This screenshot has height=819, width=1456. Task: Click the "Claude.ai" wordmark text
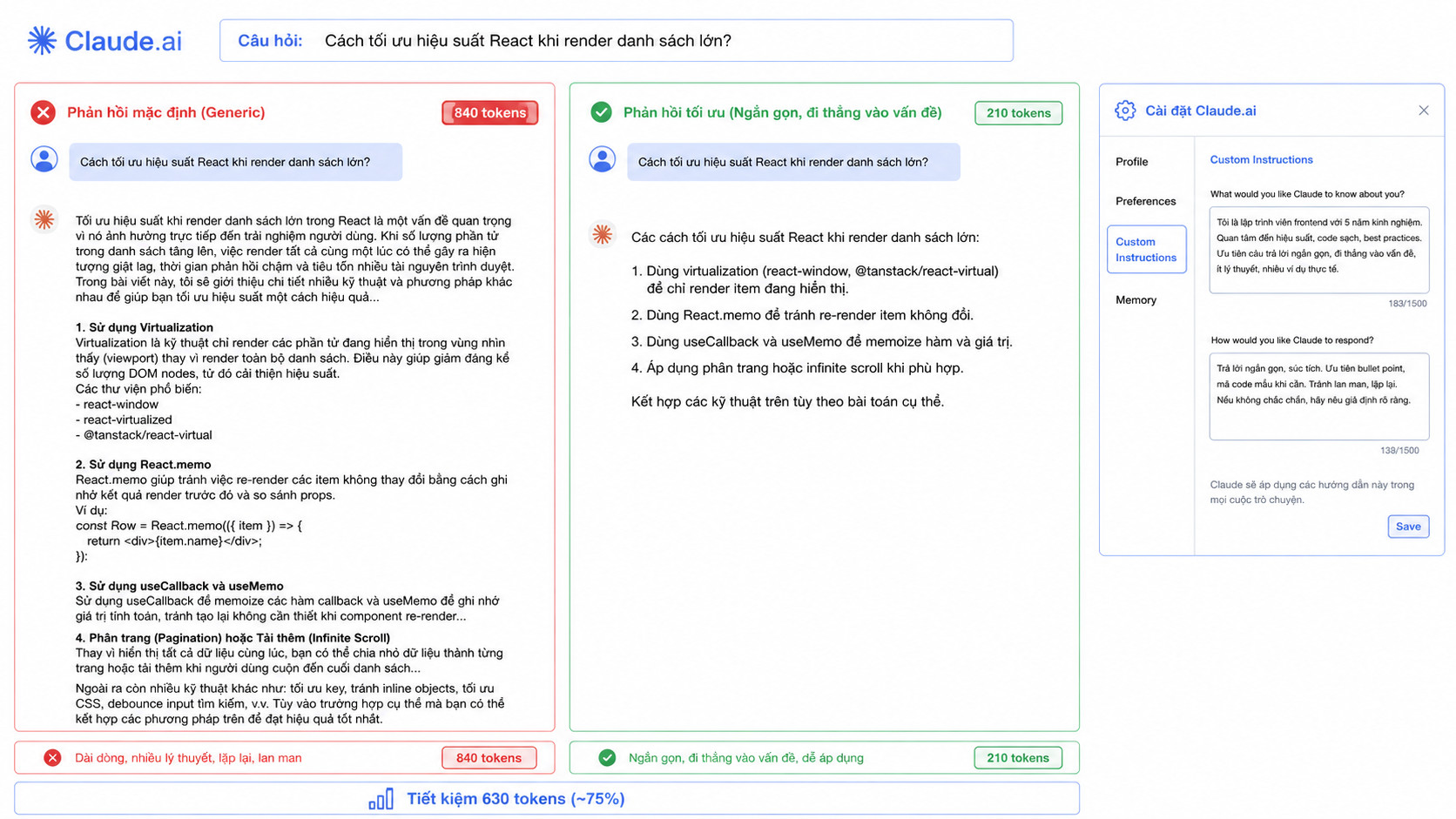coord(123,41)
